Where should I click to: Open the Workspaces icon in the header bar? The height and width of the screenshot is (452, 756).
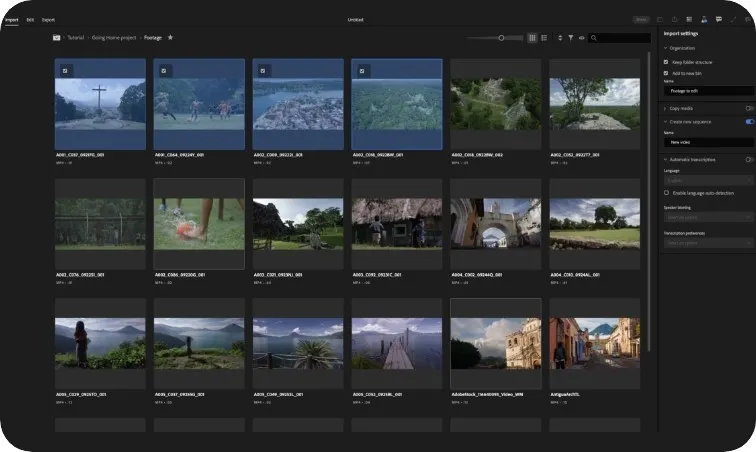(689, 19)
